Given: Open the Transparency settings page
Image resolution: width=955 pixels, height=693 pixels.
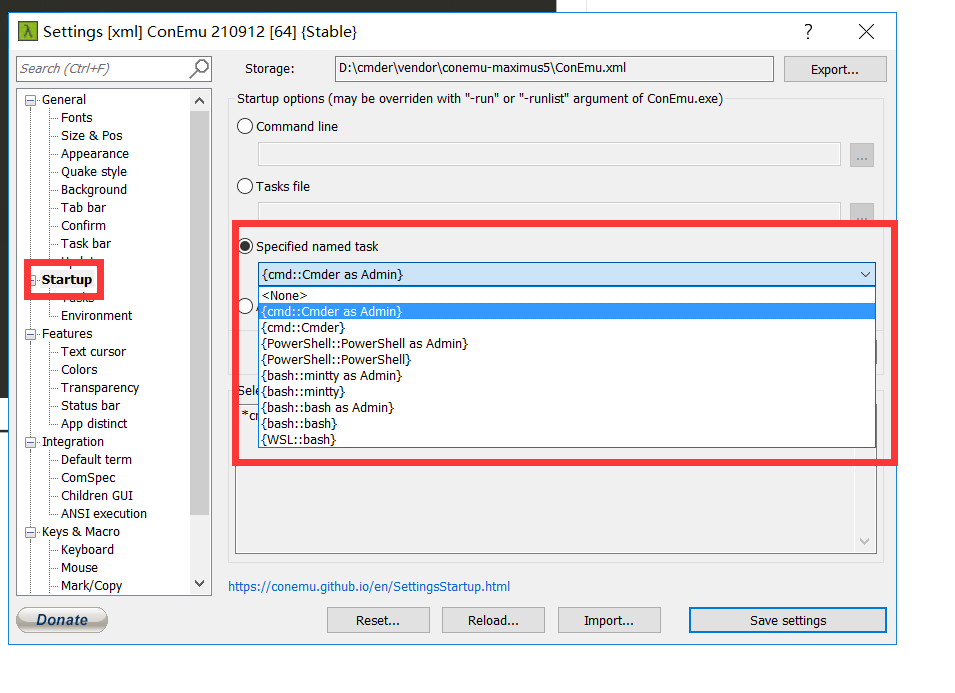Looking at the screenshot, I should (x=100, y=387).
